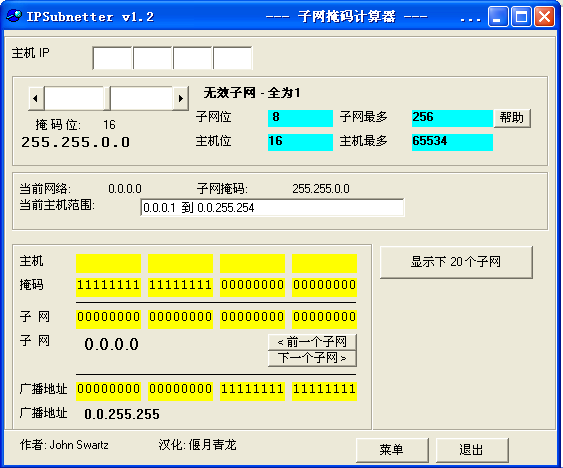The width and height of the screenshot is (563, 468).
Task: Go to previous subnet with 前一个子网
Action: point(312,342)
